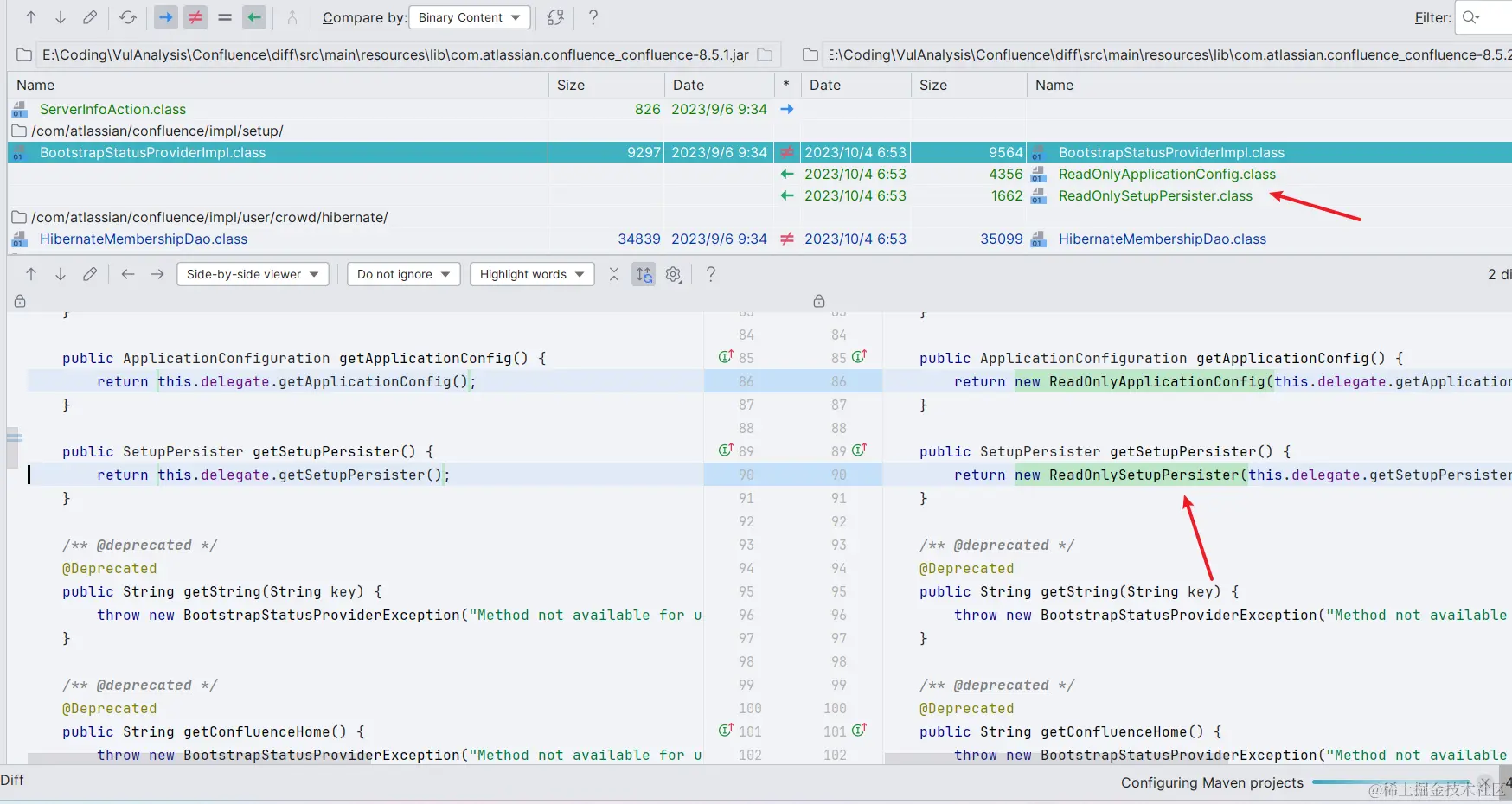This screenshot has width=1512, height=804.
Task: Click left line 90 getSetupPersister return statement
Action: tap(273, 475)
